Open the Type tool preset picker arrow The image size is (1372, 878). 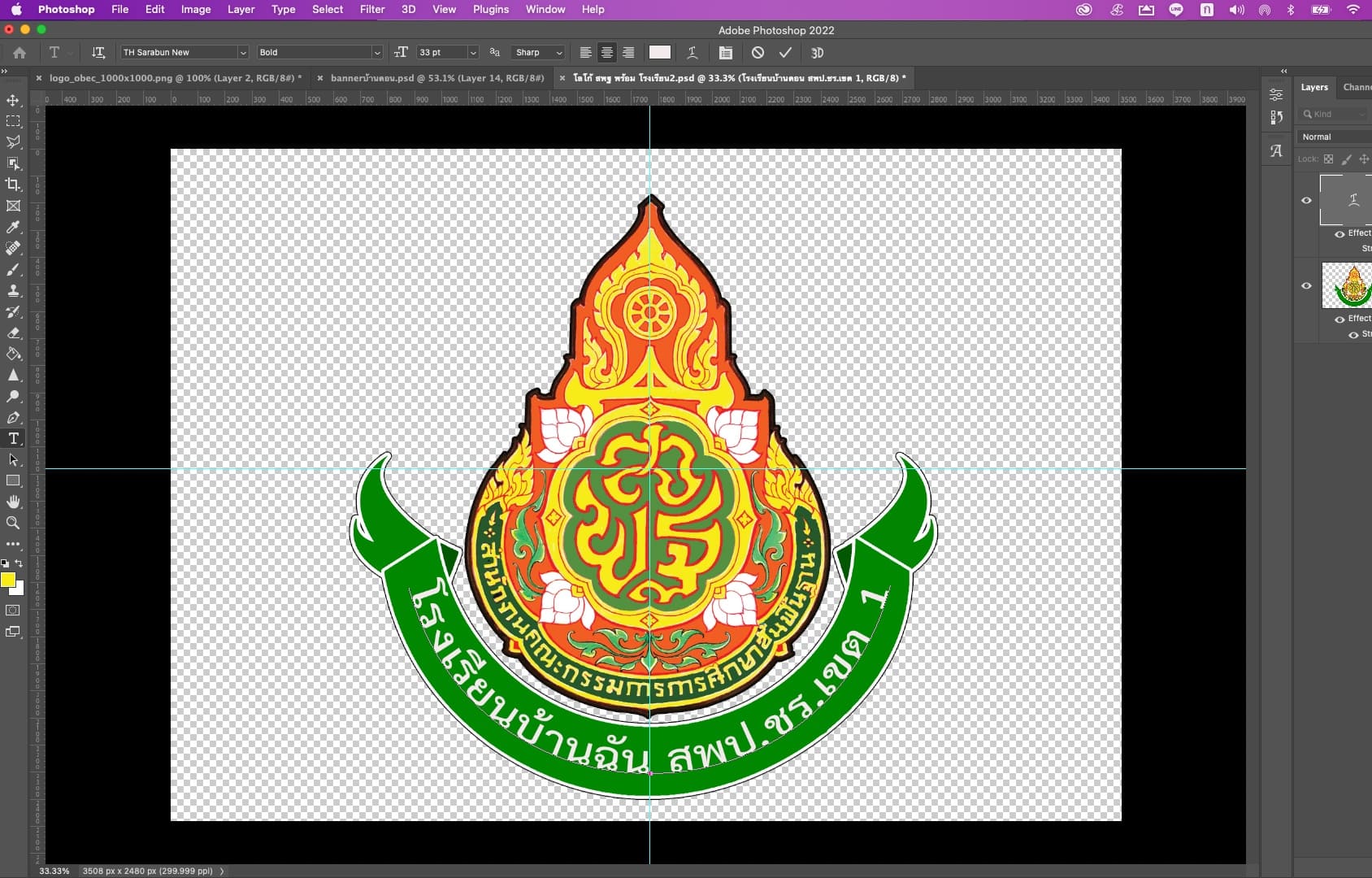71,53
